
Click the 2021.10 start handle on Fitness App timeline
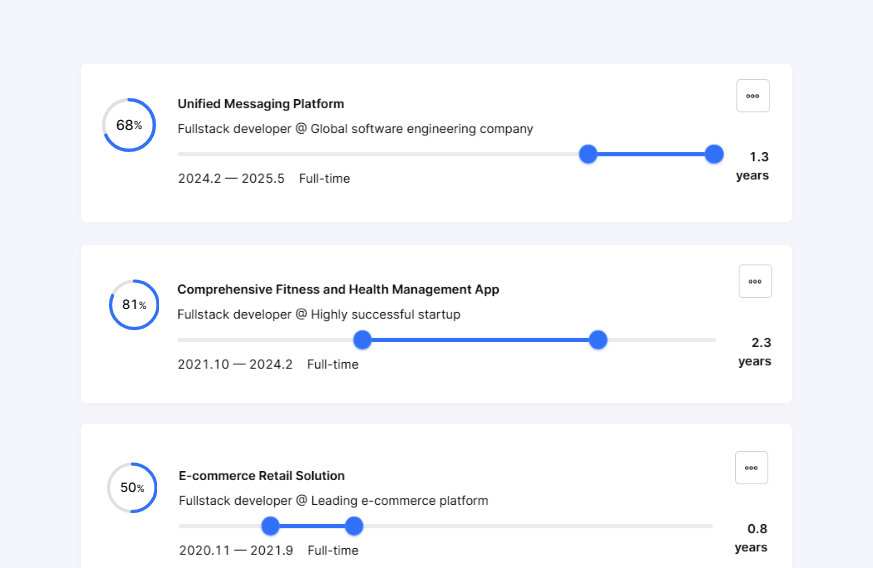point(362,340)
